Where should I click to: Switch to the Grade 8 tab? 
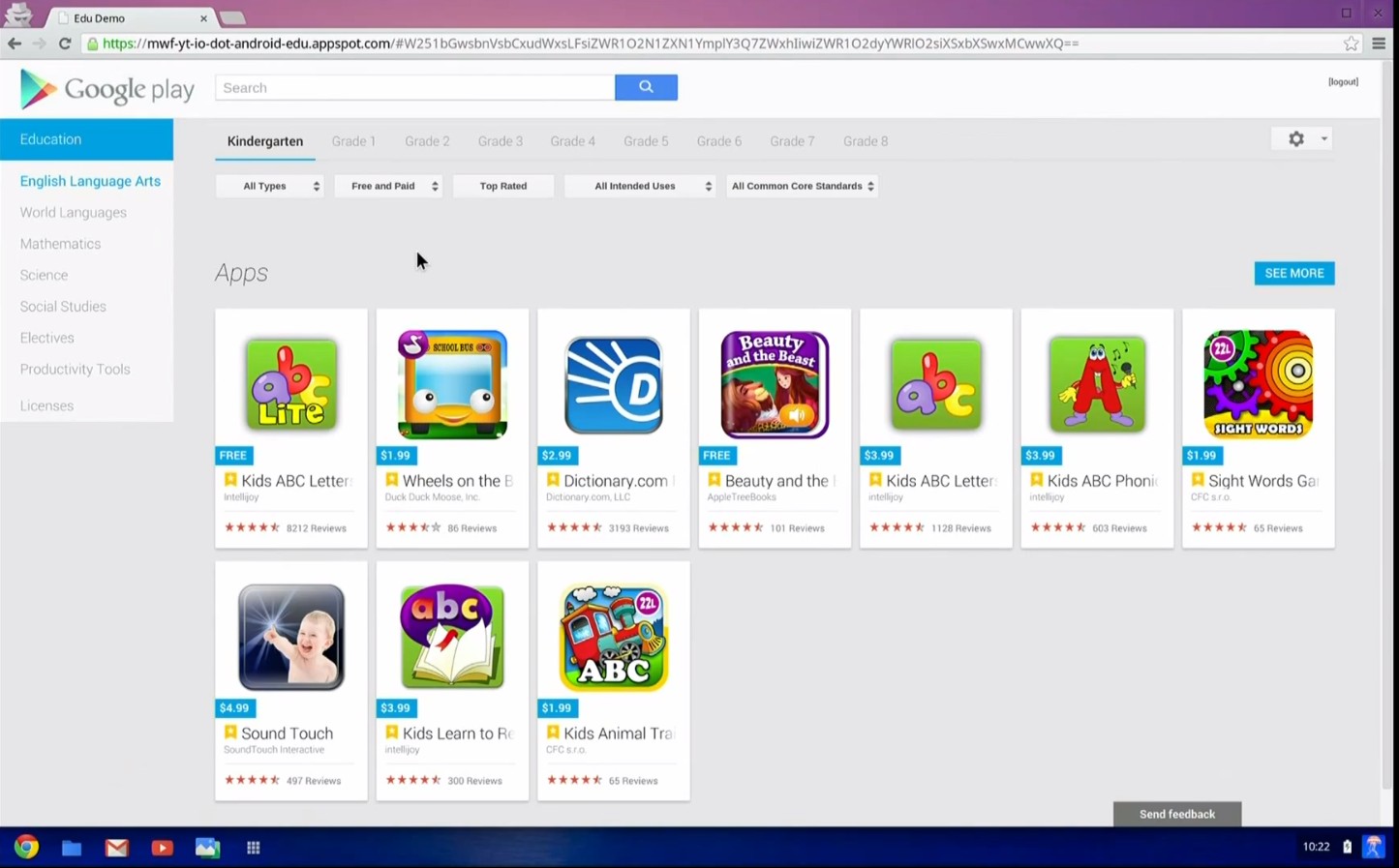866,141
